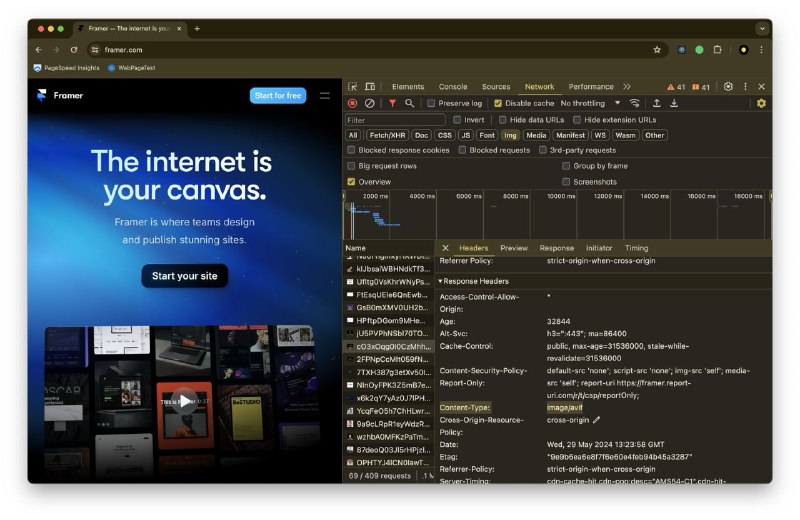Open PageSpeed Insights bookmark
The height and width of the screenshot is (520, 800).
click(x=66, y=68)
